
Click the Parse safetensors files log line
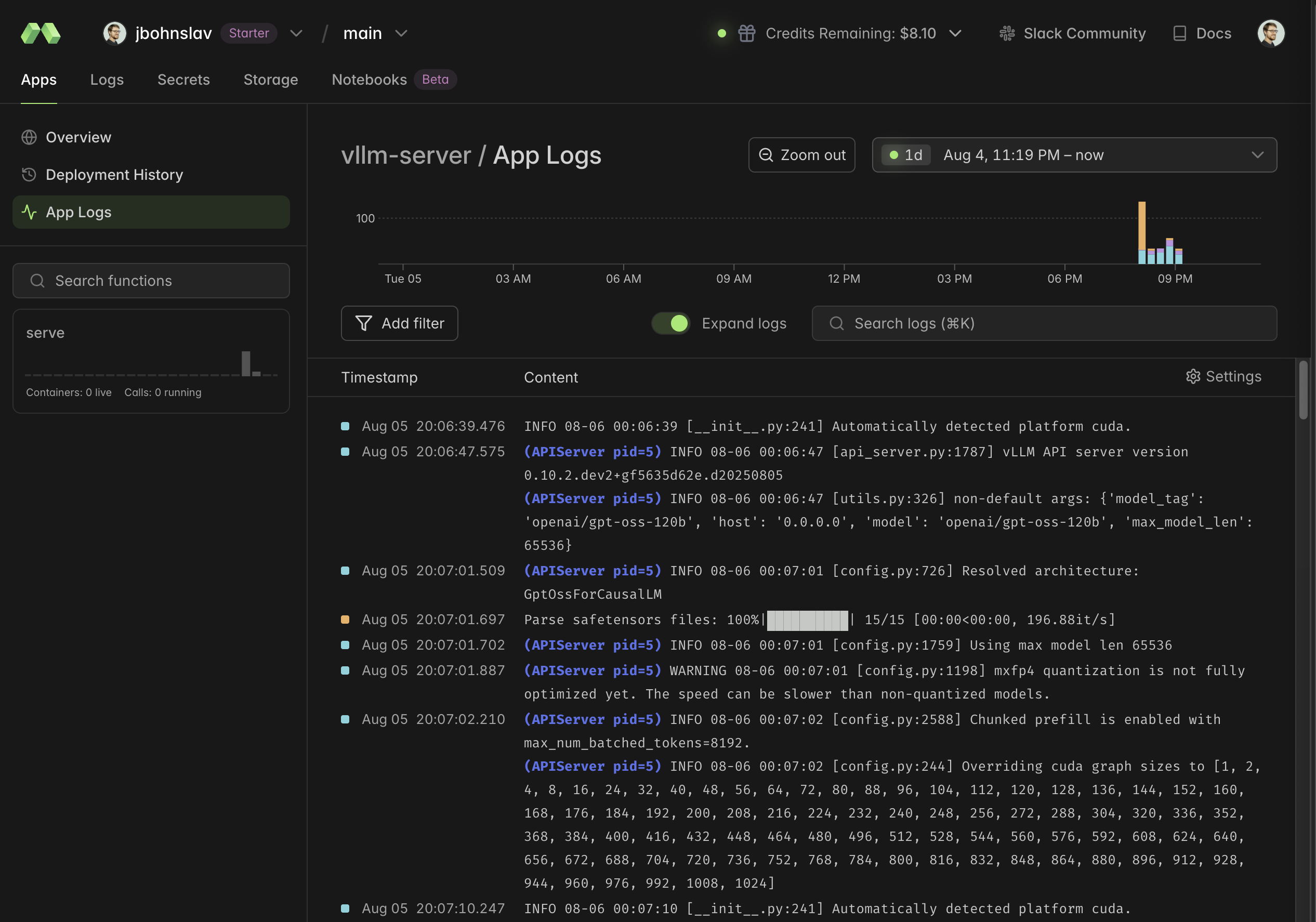click(x=820, y=620)
